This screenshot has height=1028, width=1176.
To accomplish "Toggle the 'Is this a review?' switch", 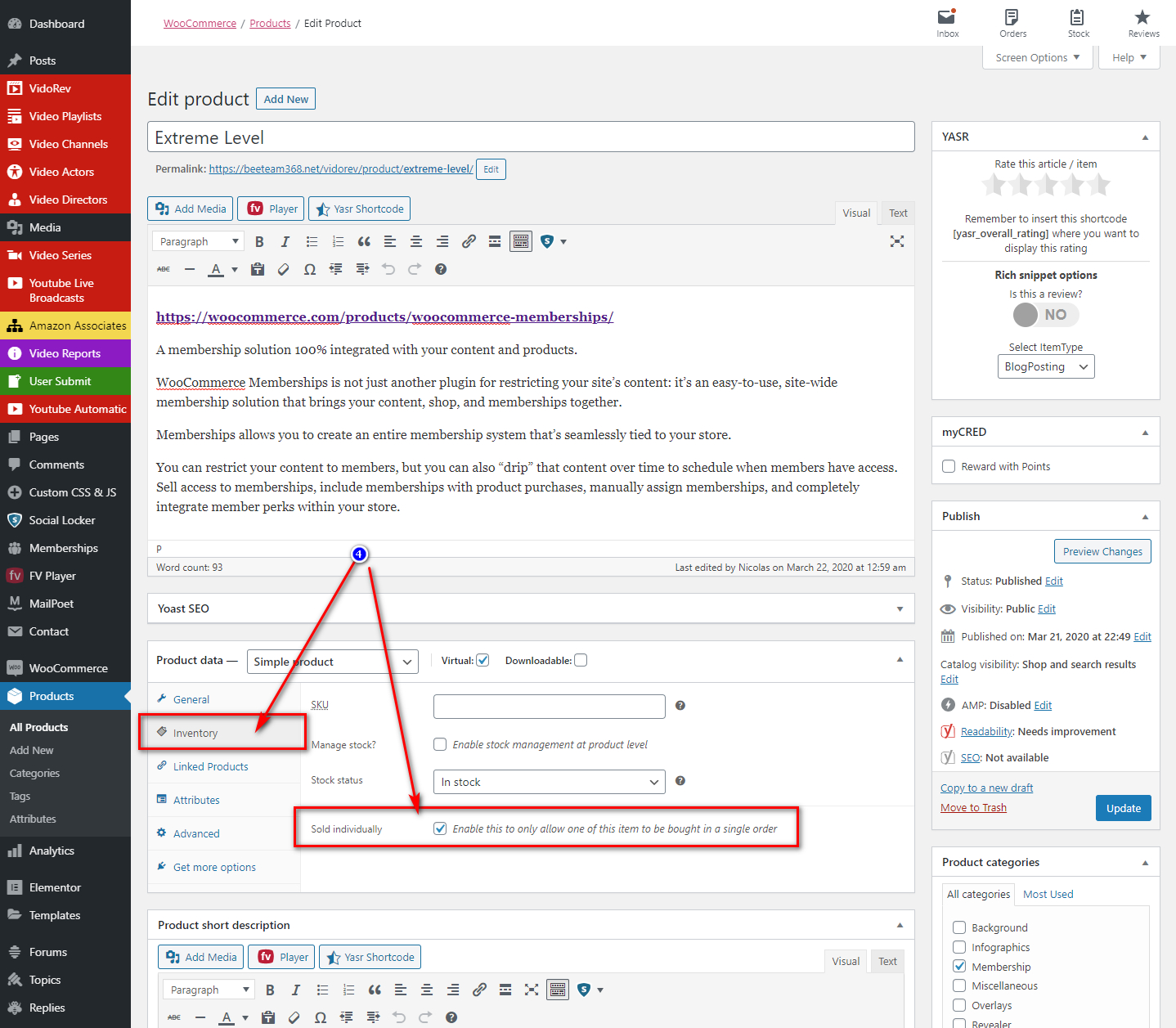I will pyautogui.click(x=1045, y=315).
